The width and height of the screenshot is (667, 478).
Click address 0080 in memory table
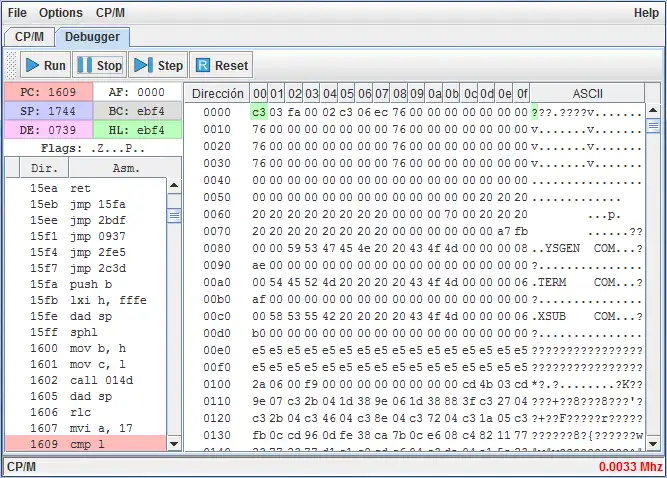(217, 248)
